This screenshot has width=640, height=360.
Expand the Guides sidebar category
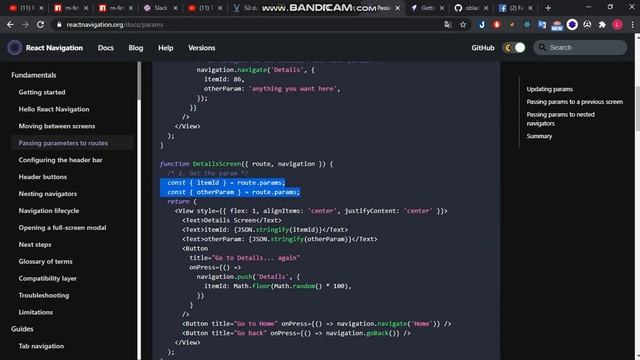(22, 329)
